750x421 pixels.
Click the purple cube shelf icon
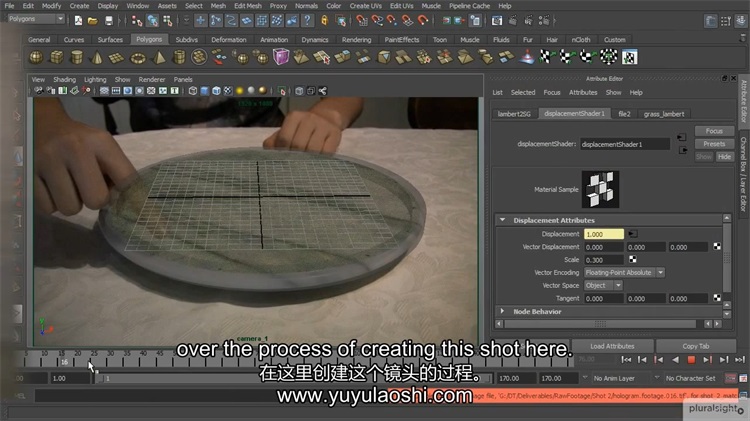(x=281, y=57)
